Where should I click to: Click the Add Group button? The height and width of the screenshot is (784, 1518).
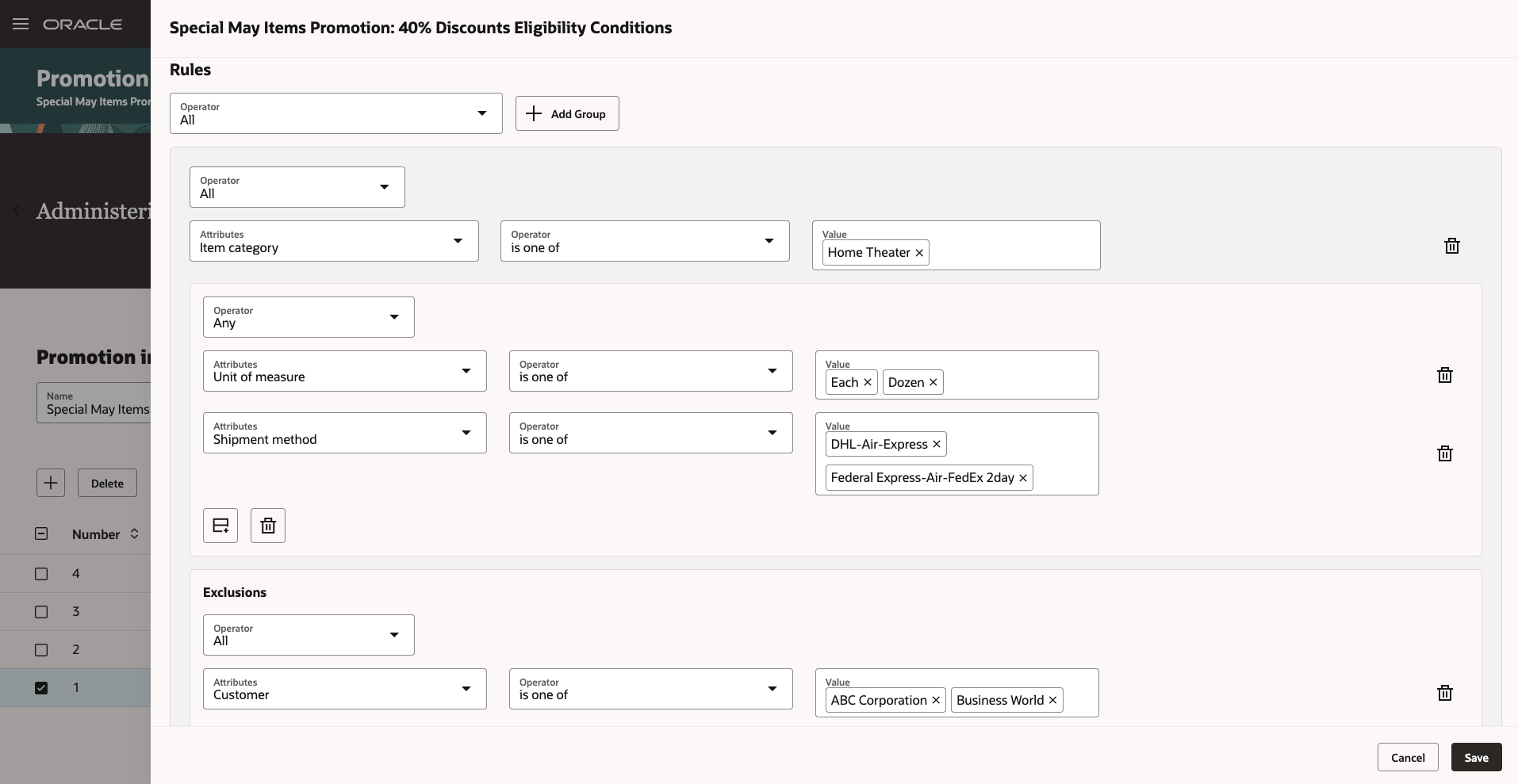pos(566,113)
